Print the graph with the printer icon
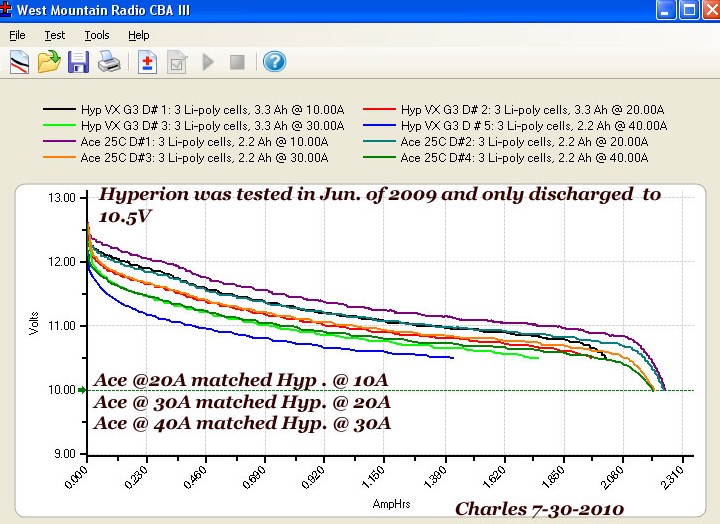The width and height of the screenshot is (720, 524). [x=109, y=62]
